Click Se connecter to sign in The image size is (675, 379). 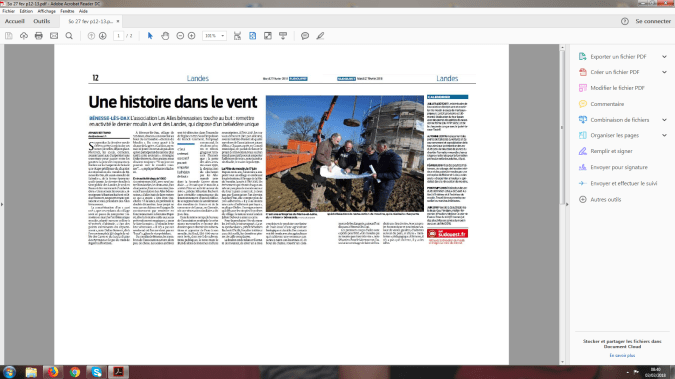click(x=653, y=21)
